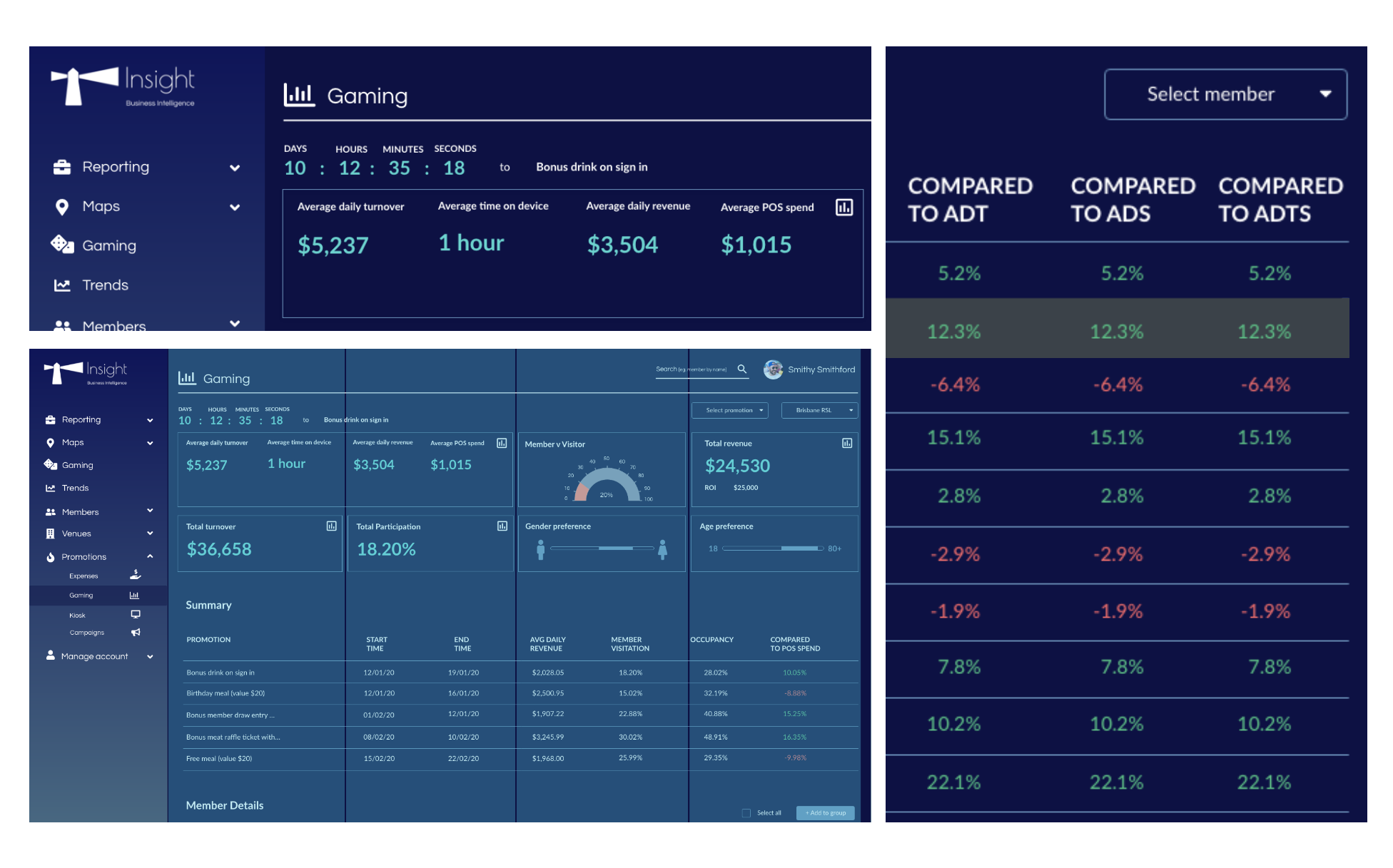
Task: Click the chart icon beside Average POS spend in the full dashboard
Action: tap(502, 443)
